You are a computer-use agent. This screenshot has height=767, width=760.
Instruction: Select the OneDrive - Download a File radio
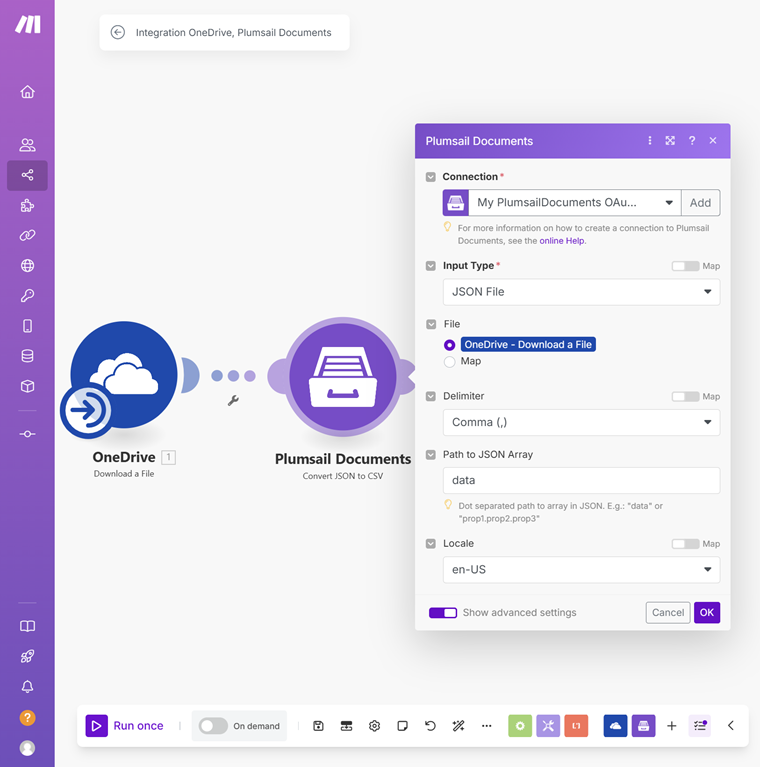(449, 345)
